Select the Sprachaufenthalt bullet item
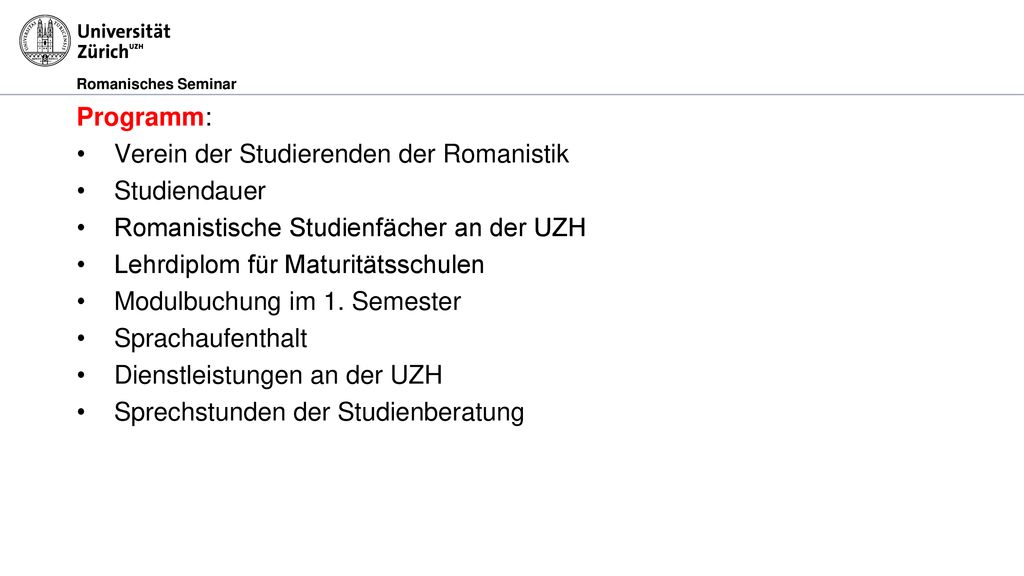This screenshot has height=576, width=1024. pos(210,338)
